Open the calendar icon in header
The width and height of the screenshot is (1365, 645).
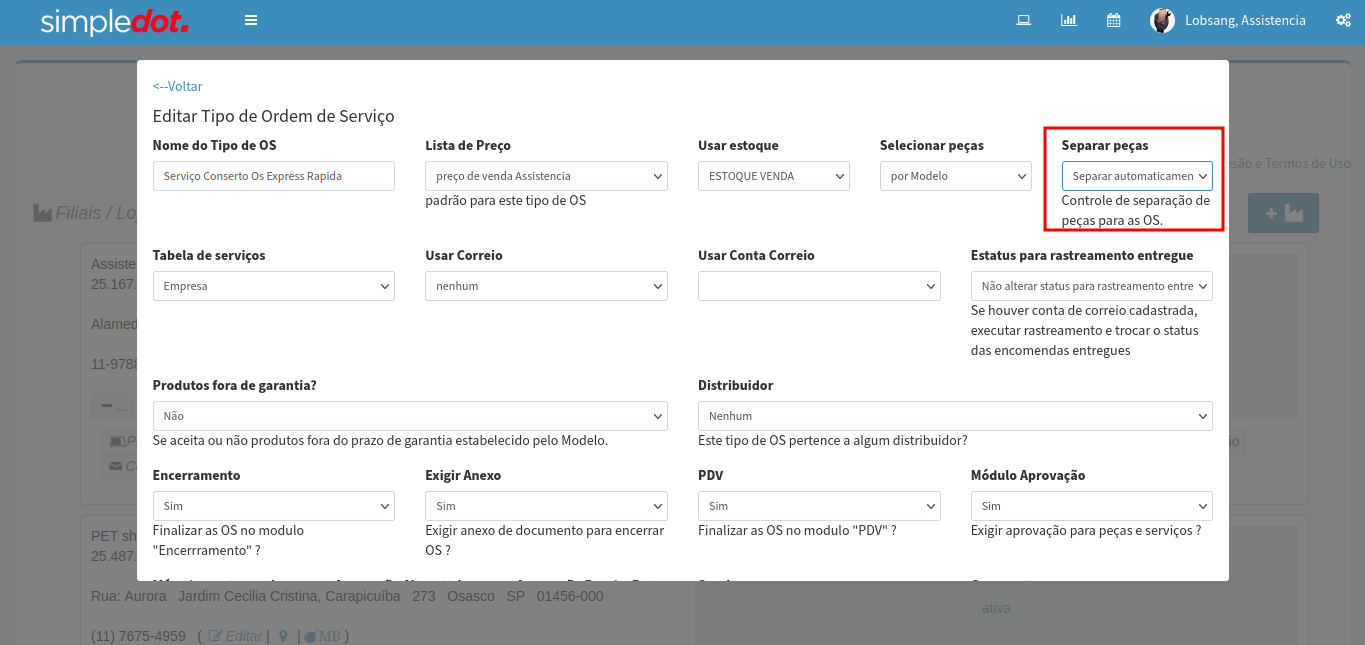[1113, 20]
